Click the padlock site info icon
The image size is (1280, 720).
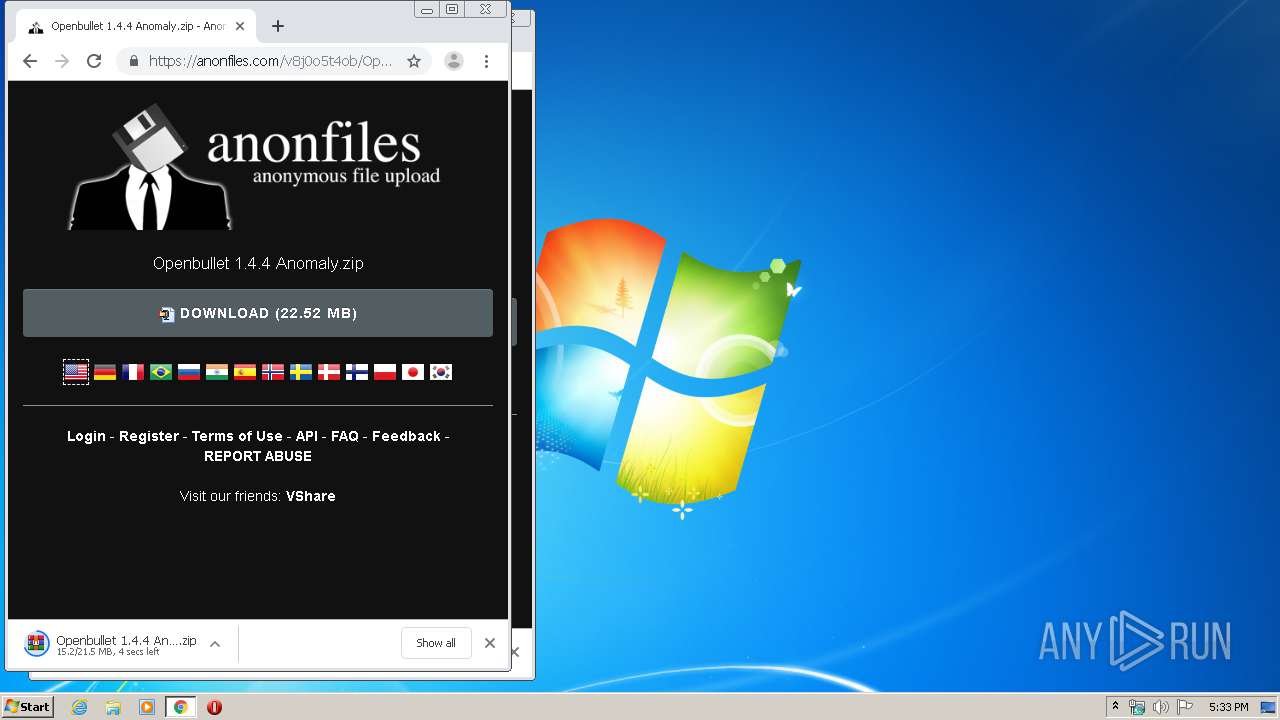click(x=134, y=61)
